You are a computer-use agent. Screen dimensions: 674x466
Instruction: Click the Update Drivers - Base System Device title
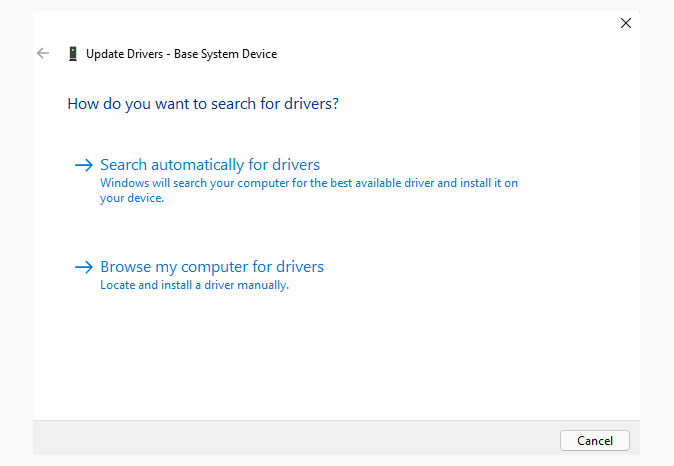coord(181,54)
